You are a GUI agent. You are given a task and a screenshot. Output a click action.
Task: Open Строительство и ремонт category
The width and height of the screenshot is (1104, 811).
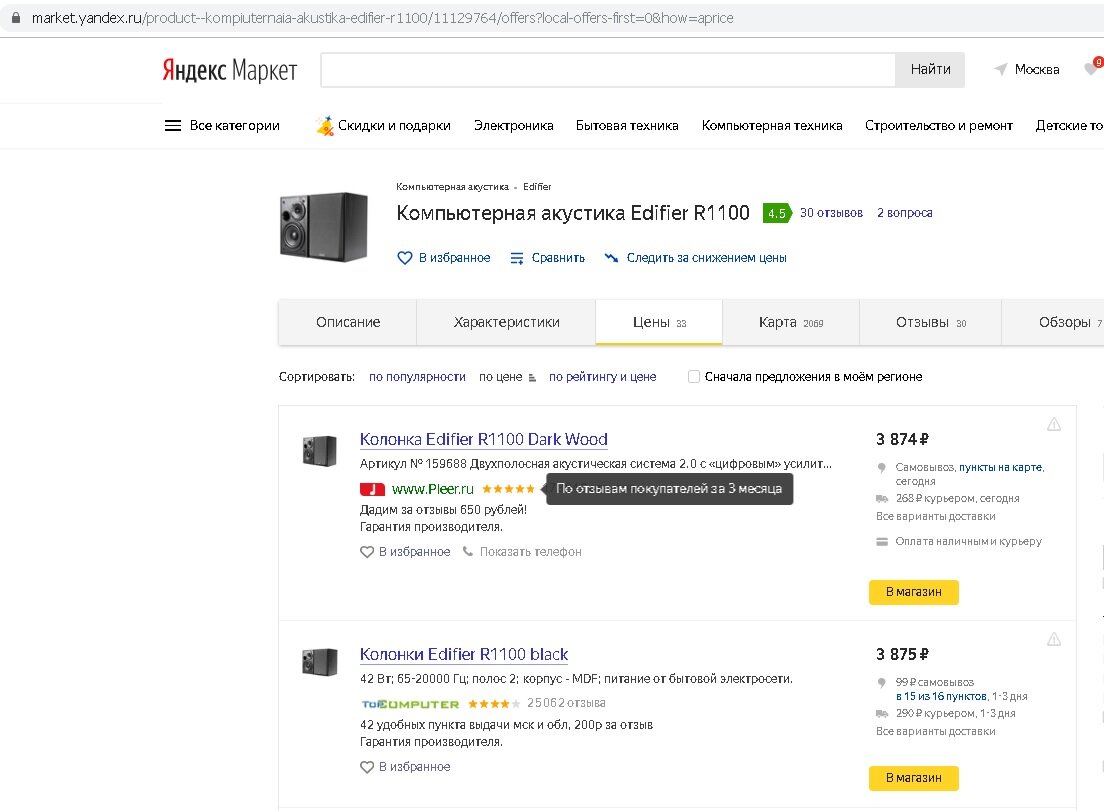click(939, 125)
